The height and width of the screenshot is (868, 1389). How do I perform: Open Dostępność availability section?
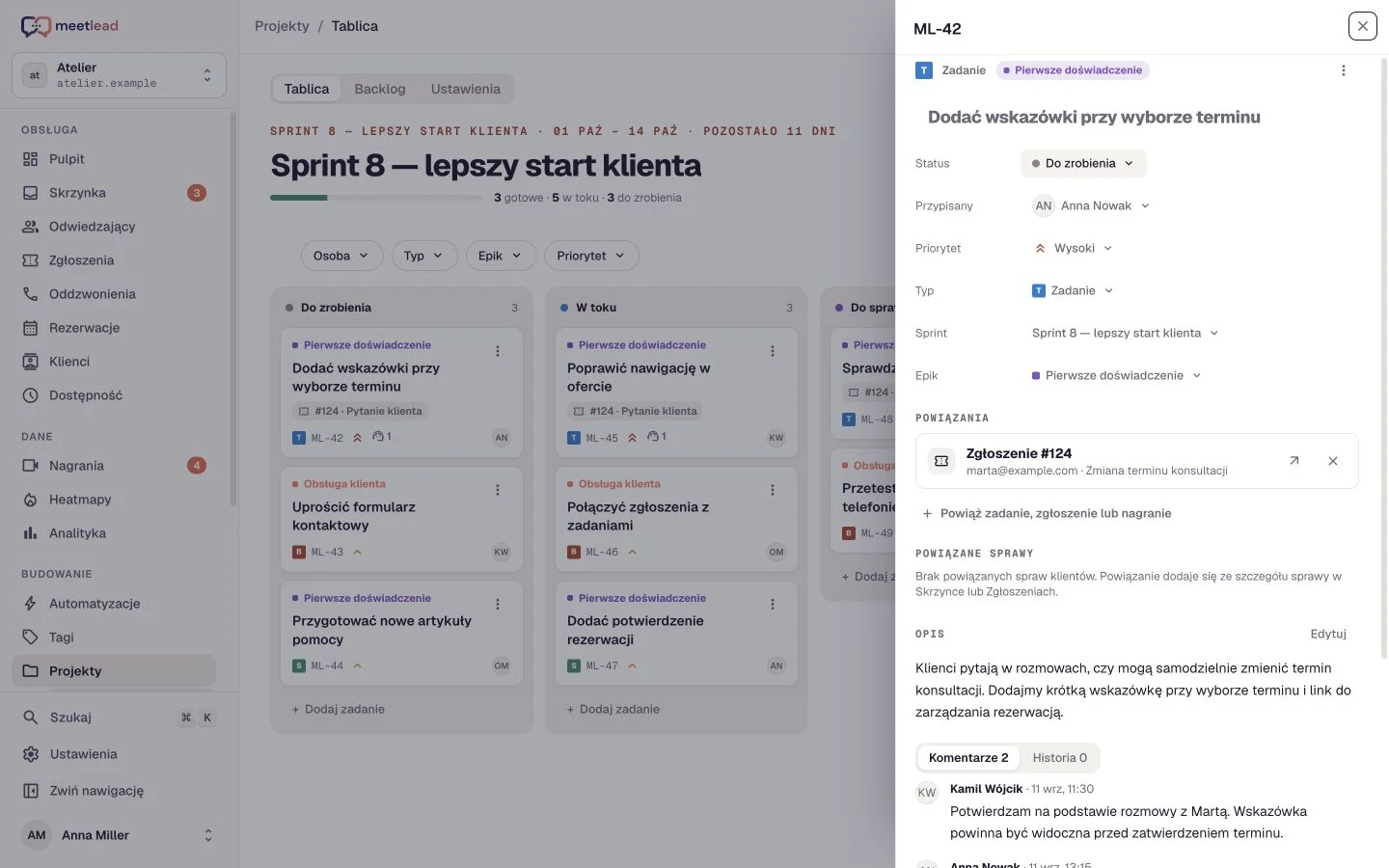tap(114, 395)
